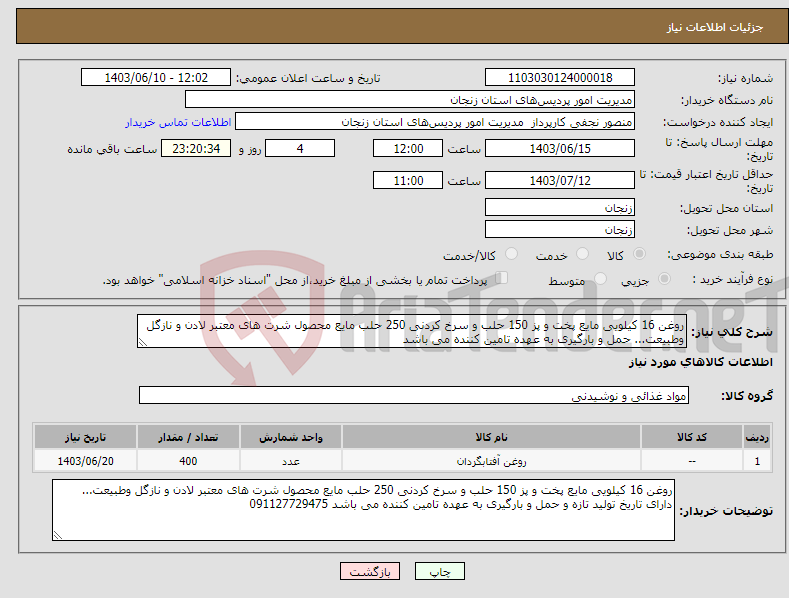Click the نوع فرآیند خرید label
Viewport: 789px width, 598px height.
coord(733,279)
